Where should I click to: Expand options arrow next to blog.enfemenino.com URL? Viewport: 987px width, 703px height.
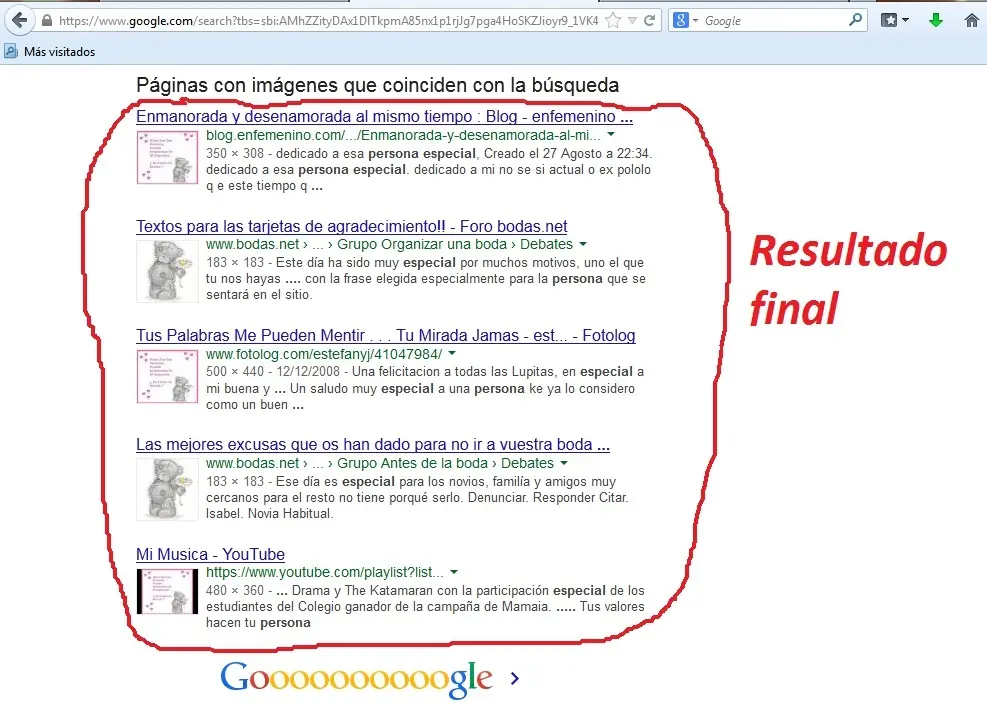point(611,135)
